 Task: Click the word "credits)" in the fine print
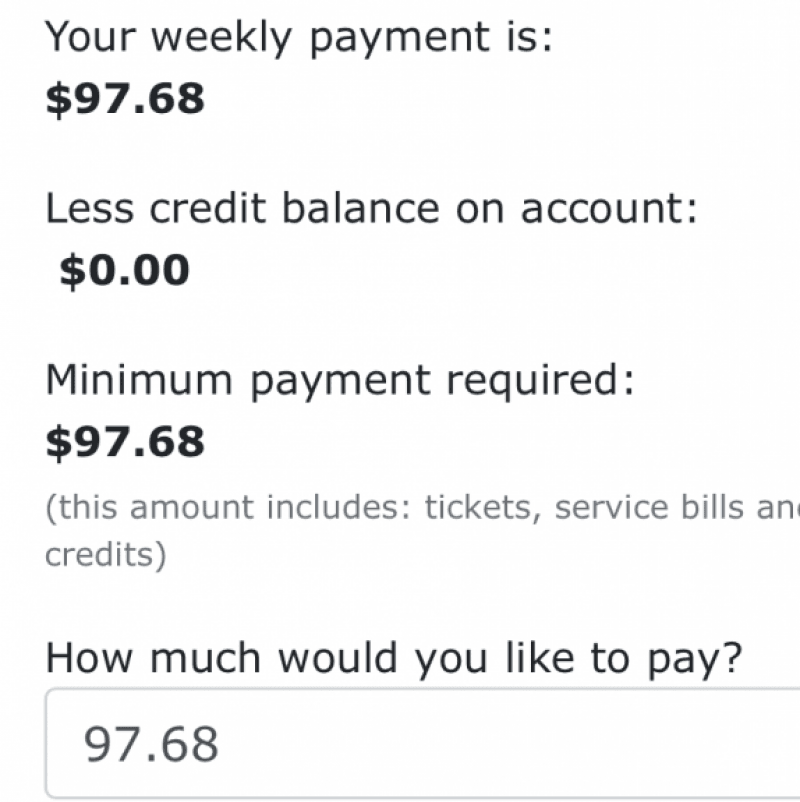pos(105,553)
